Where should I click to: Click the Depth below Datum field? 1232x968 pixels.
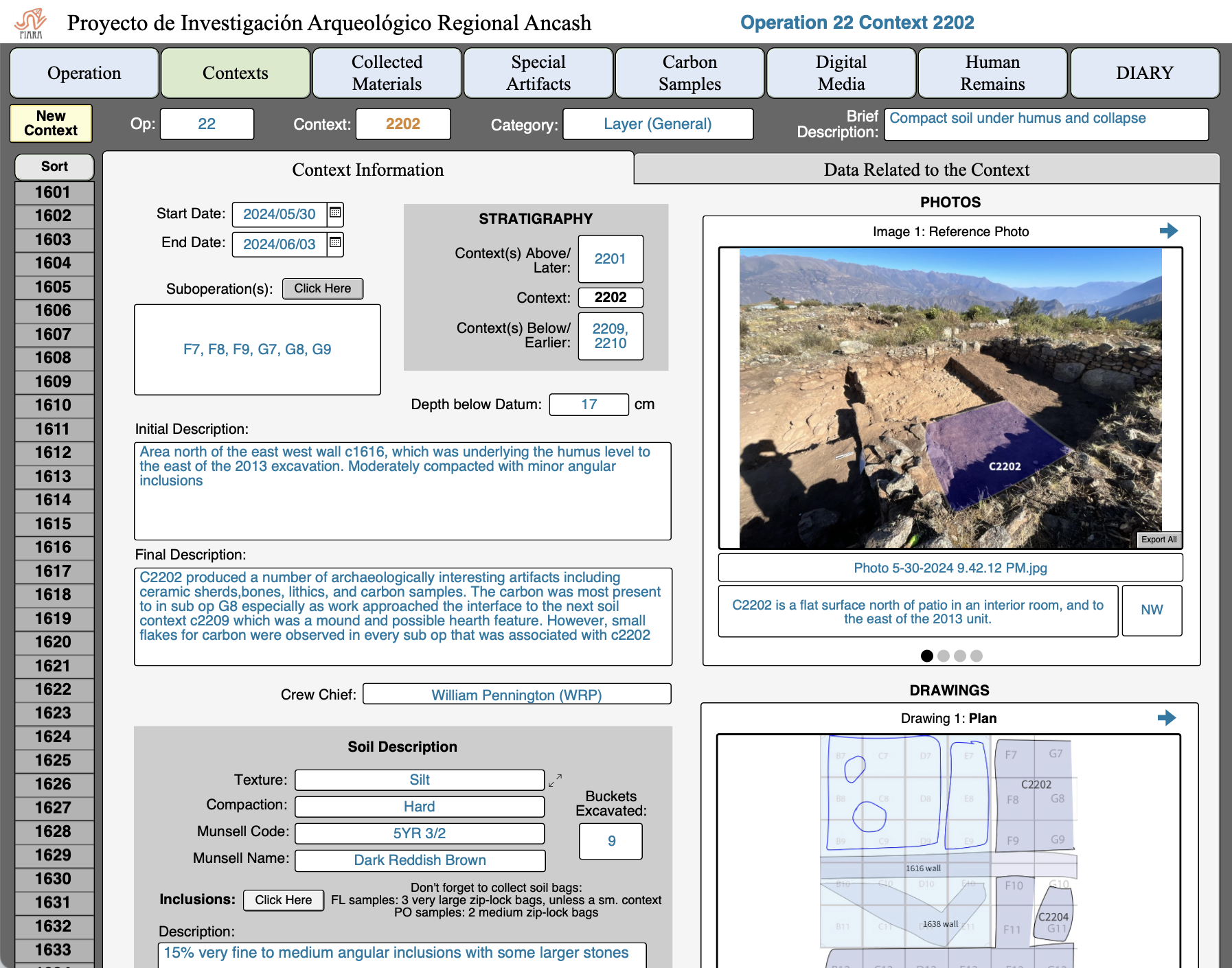(589, 404)
